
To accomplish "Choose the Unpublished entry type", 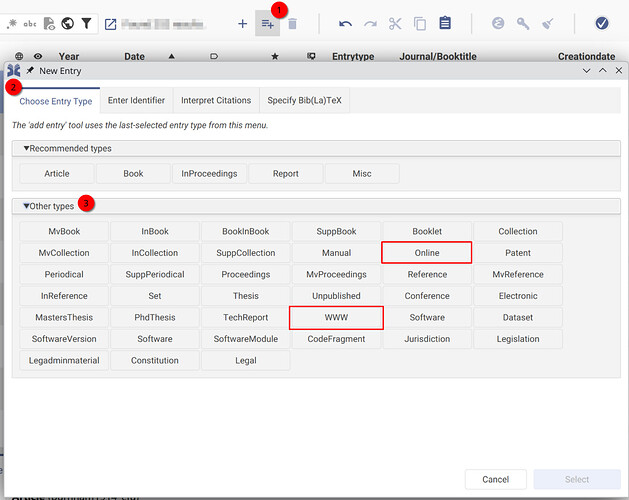I will tap(336, 296).
